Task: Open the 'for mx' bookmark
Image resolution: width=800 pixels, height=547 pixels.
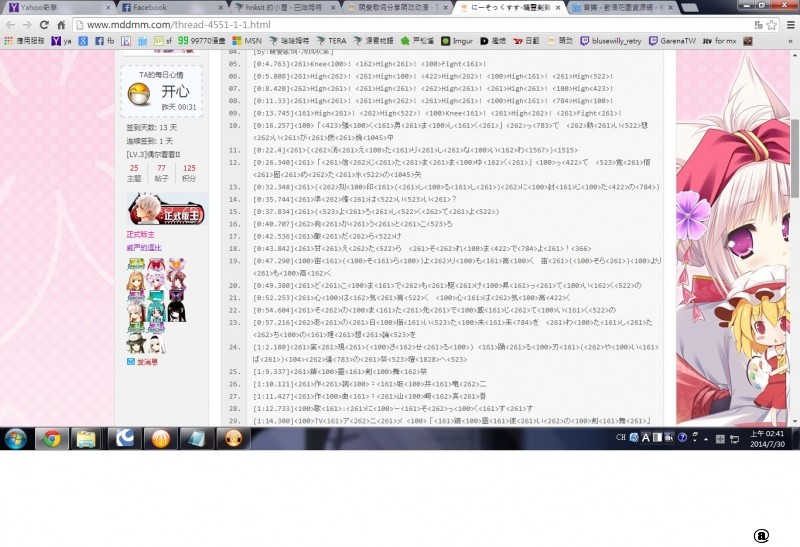Action: pos(719,41)
